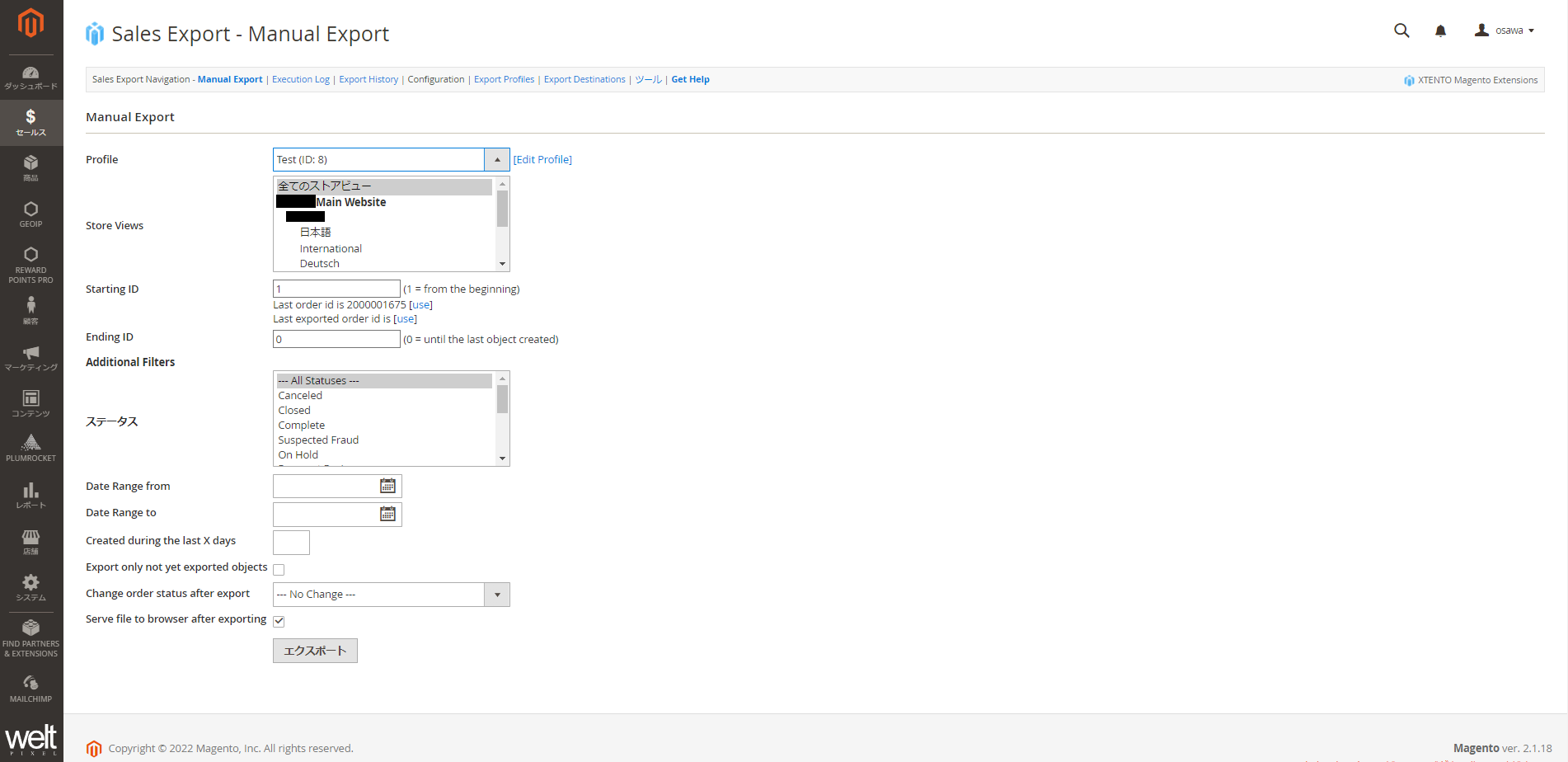Open the GEOIP sidebar section

31,214
